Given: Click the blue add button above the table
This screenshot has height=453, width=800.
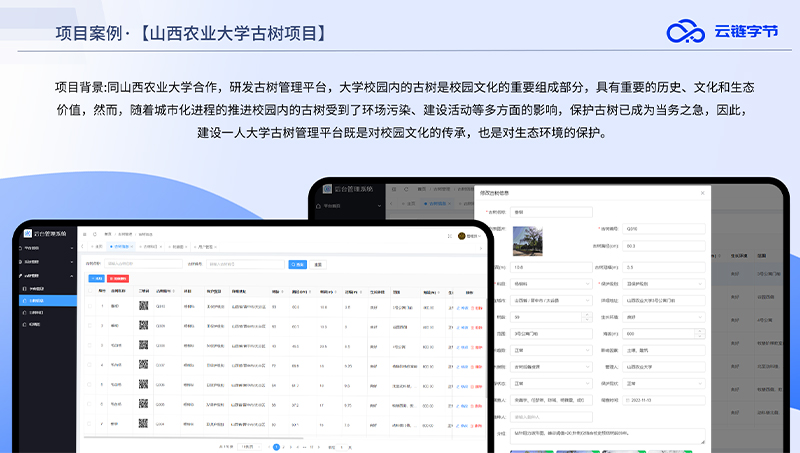Looking at the screenshot, I should point(96,279).
